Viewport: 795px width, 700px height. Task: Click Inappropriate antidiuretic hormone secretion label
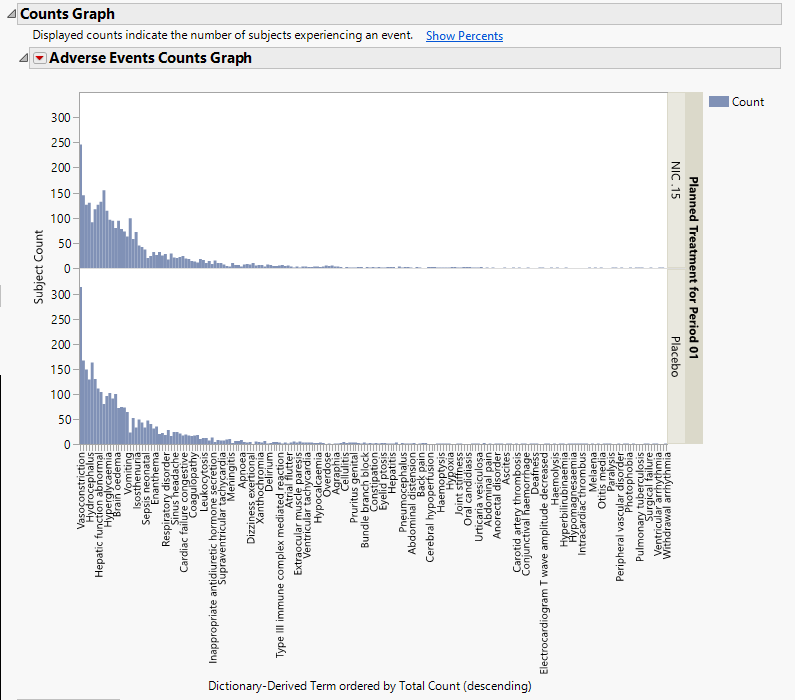click(213, 558)
